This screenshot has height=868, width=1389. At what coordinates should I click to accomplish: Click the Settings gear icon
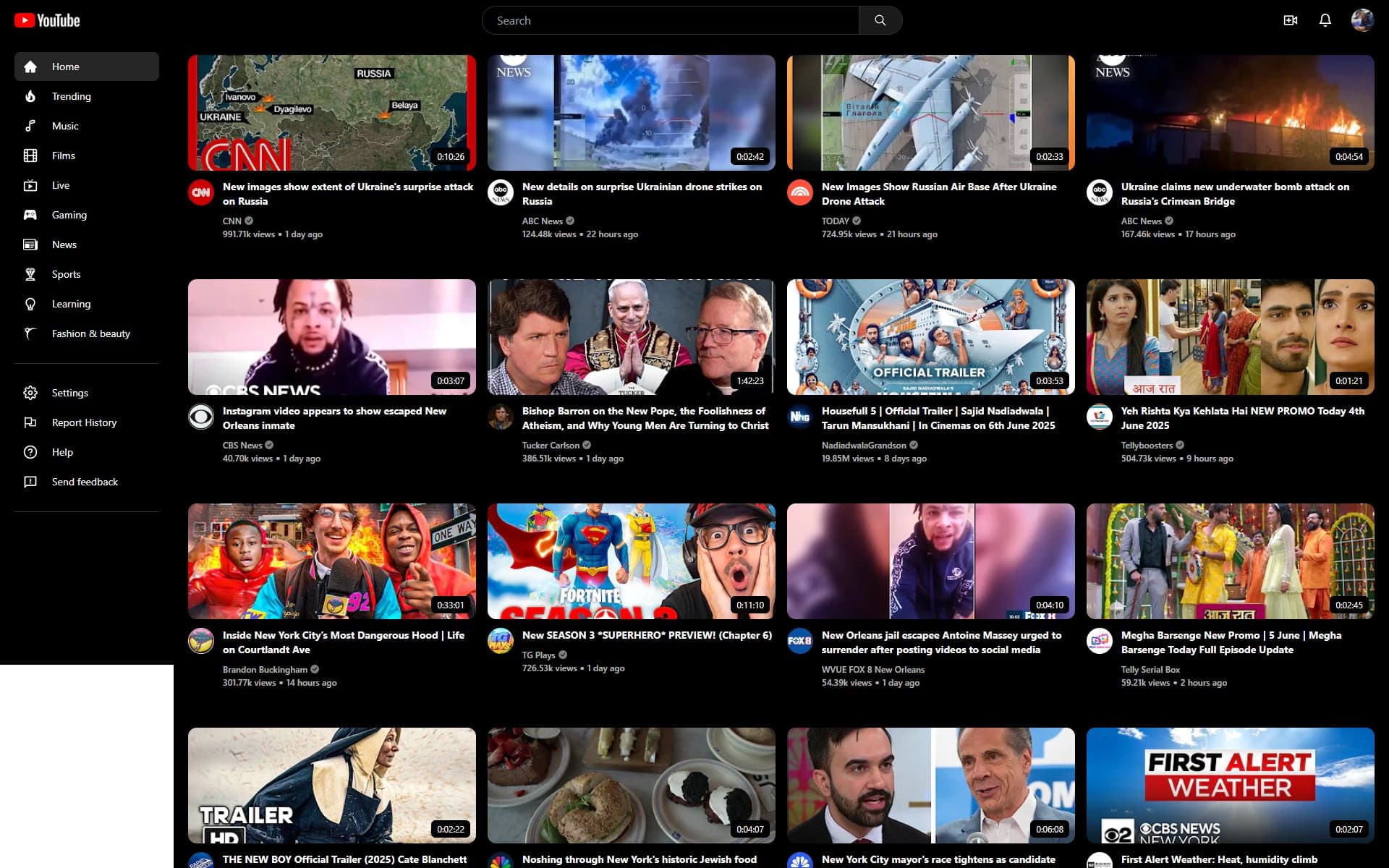(30, 393)
